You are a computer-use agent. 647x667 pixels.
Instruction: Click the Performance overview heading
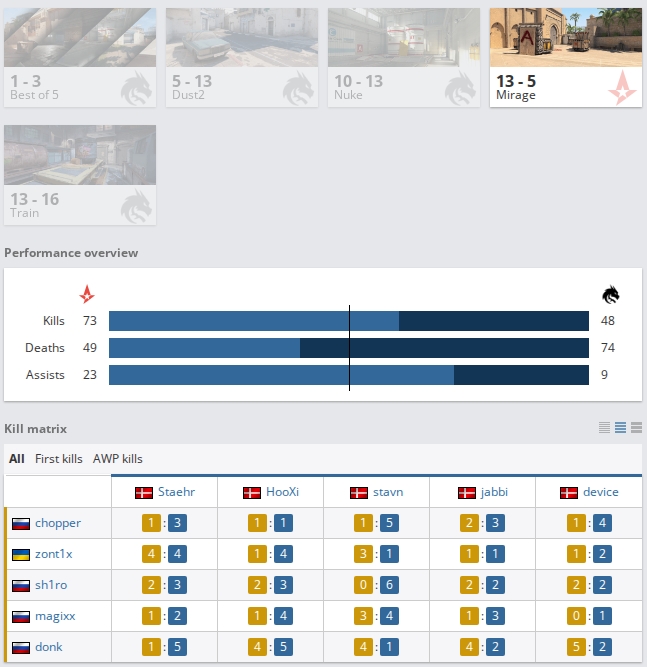click(71, 253)
